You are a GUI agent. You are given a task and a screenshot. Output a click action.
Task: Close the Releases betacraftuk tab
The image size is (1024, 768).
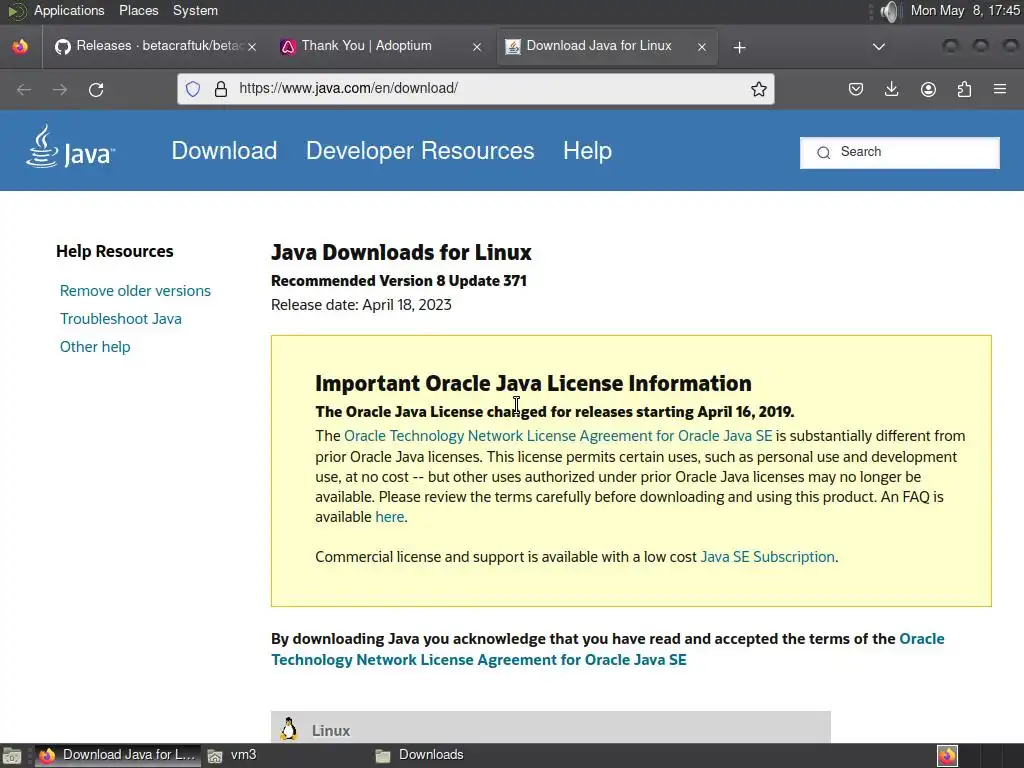(252, 47)
